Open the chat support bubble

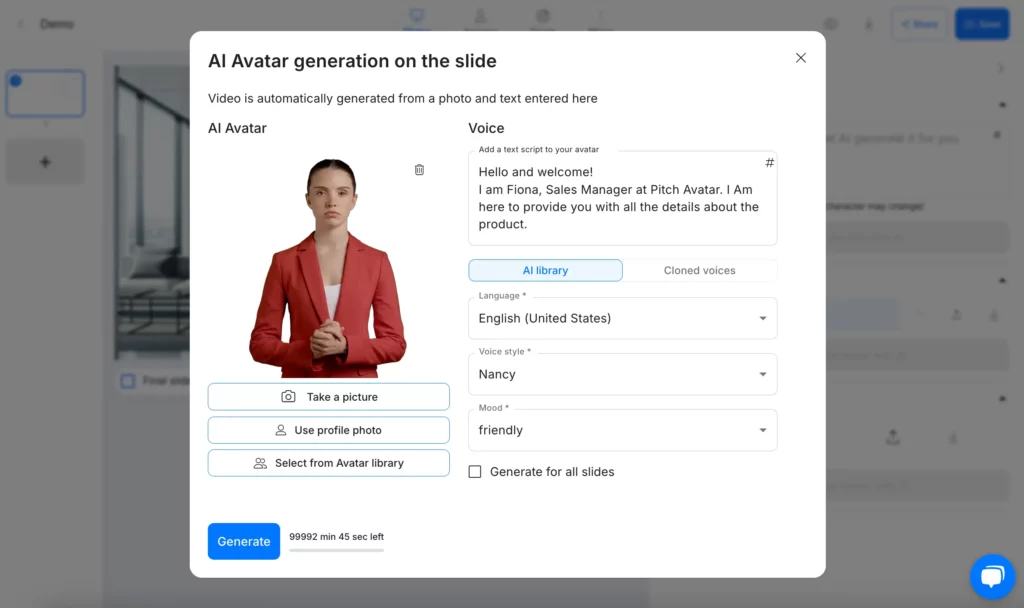pos(992,576)
